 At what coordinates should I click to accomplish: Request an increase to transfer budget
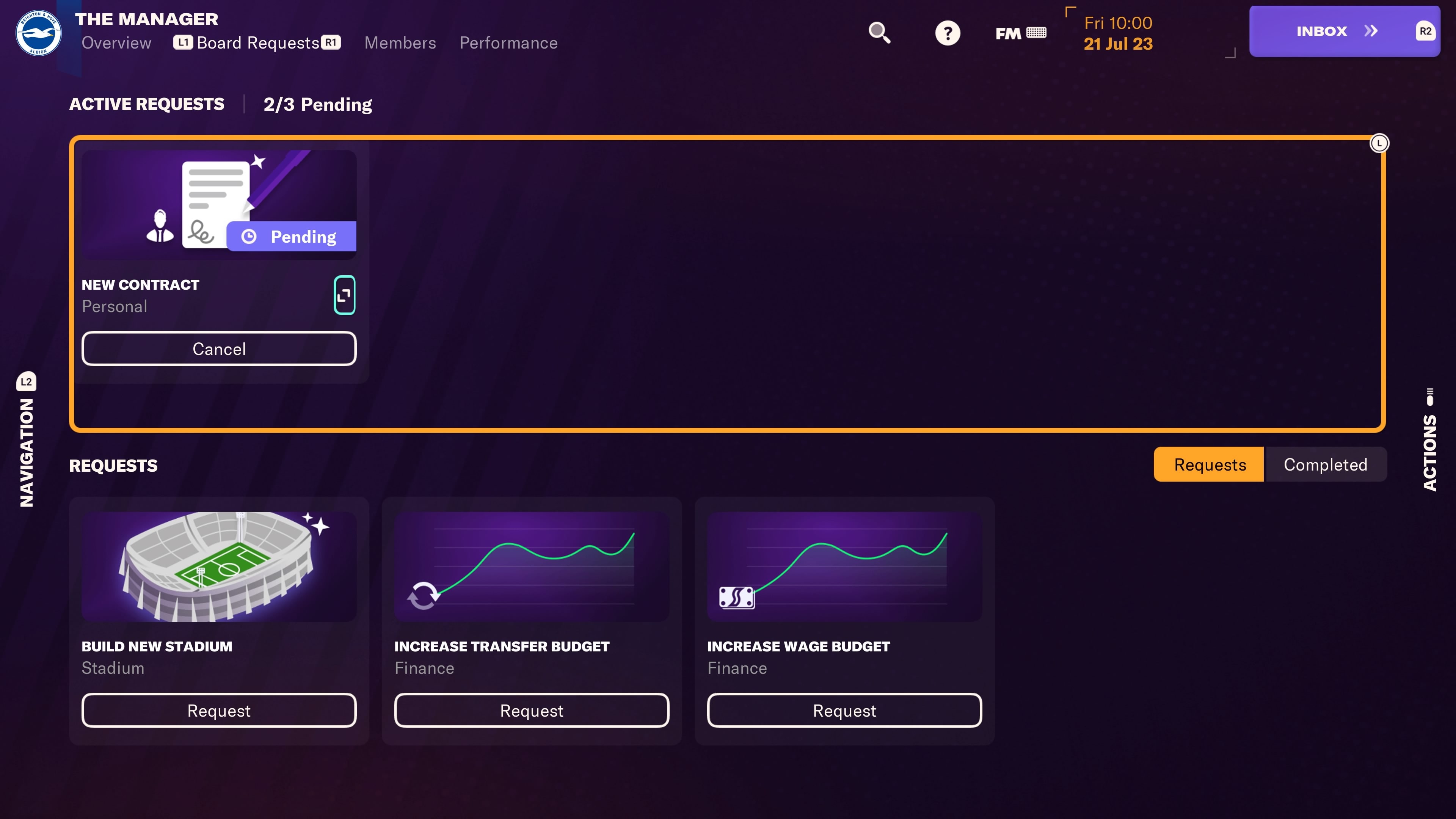531,710
